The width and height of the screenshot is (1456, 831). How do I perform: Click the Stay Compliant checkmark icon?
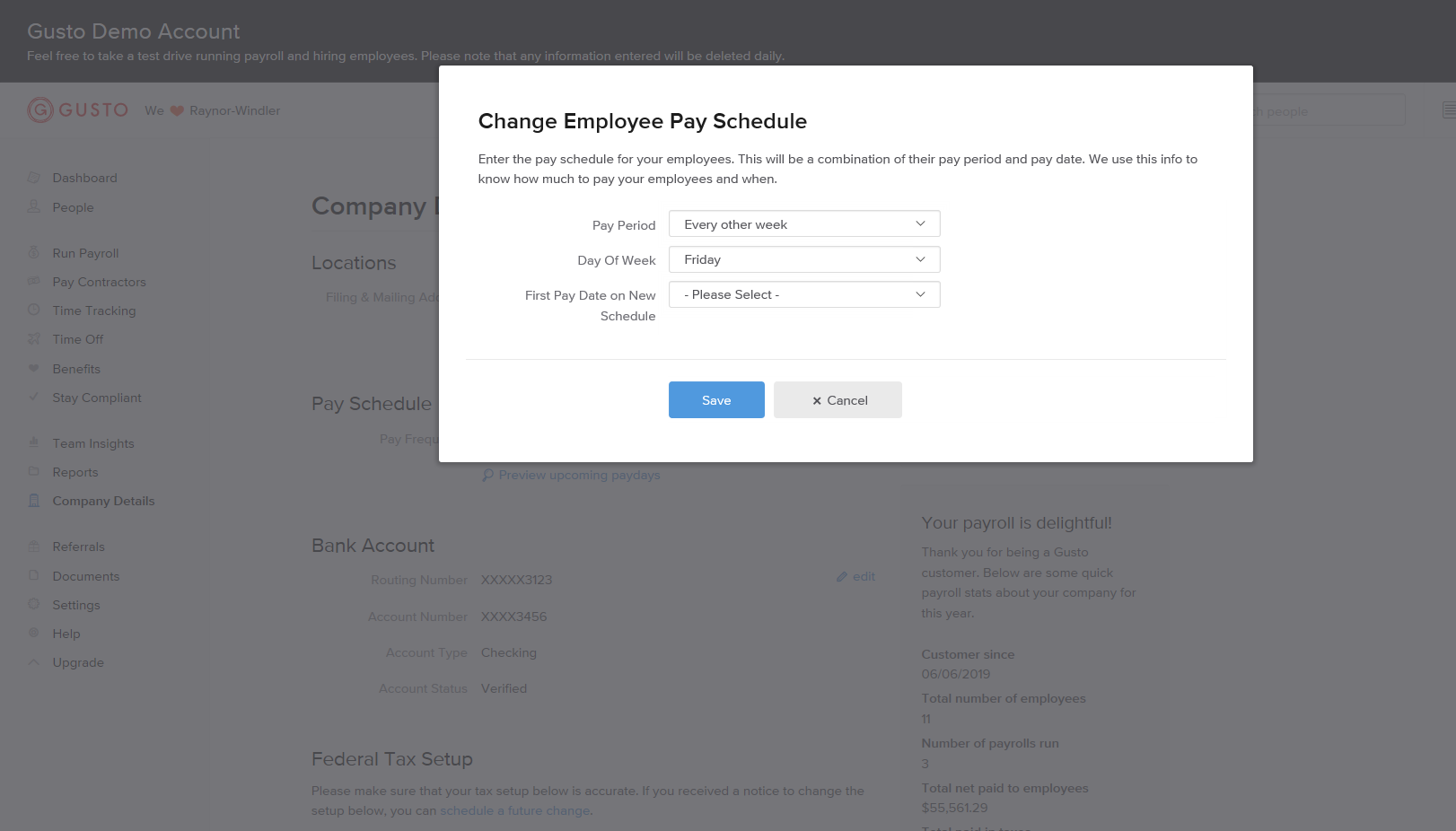(34, 398)
